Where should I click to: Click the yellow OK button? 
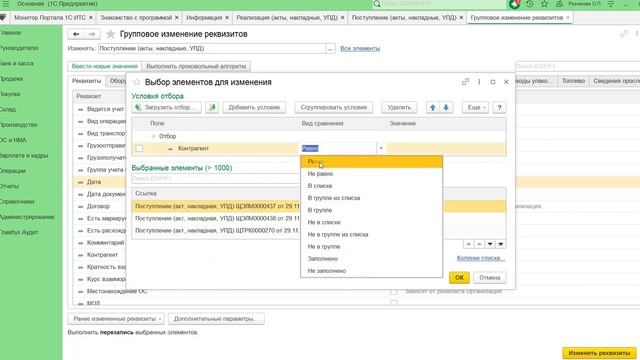[x=459, y=278]
